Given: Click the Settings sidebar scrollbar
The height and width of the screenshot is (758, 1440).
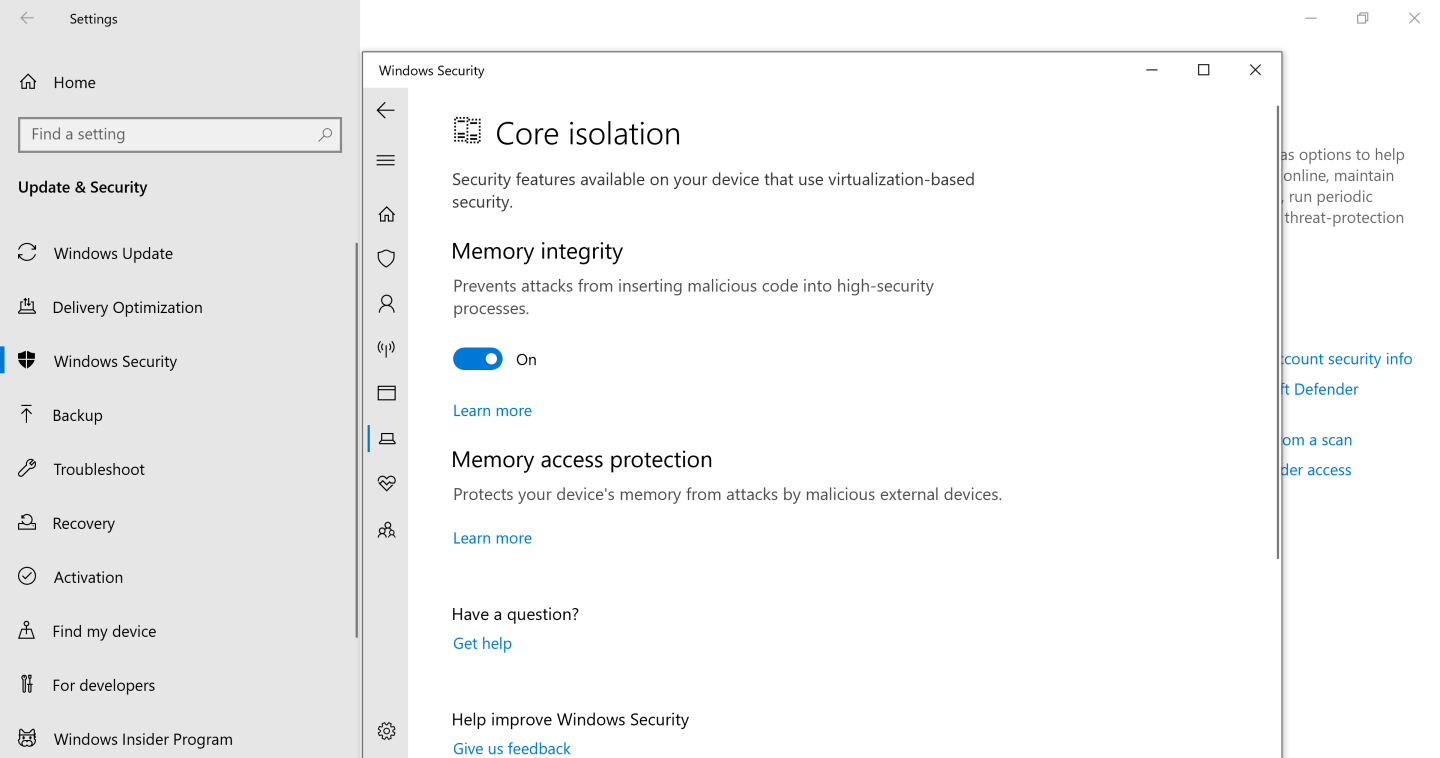Looking at the screenshot, I should click(356, 440).
